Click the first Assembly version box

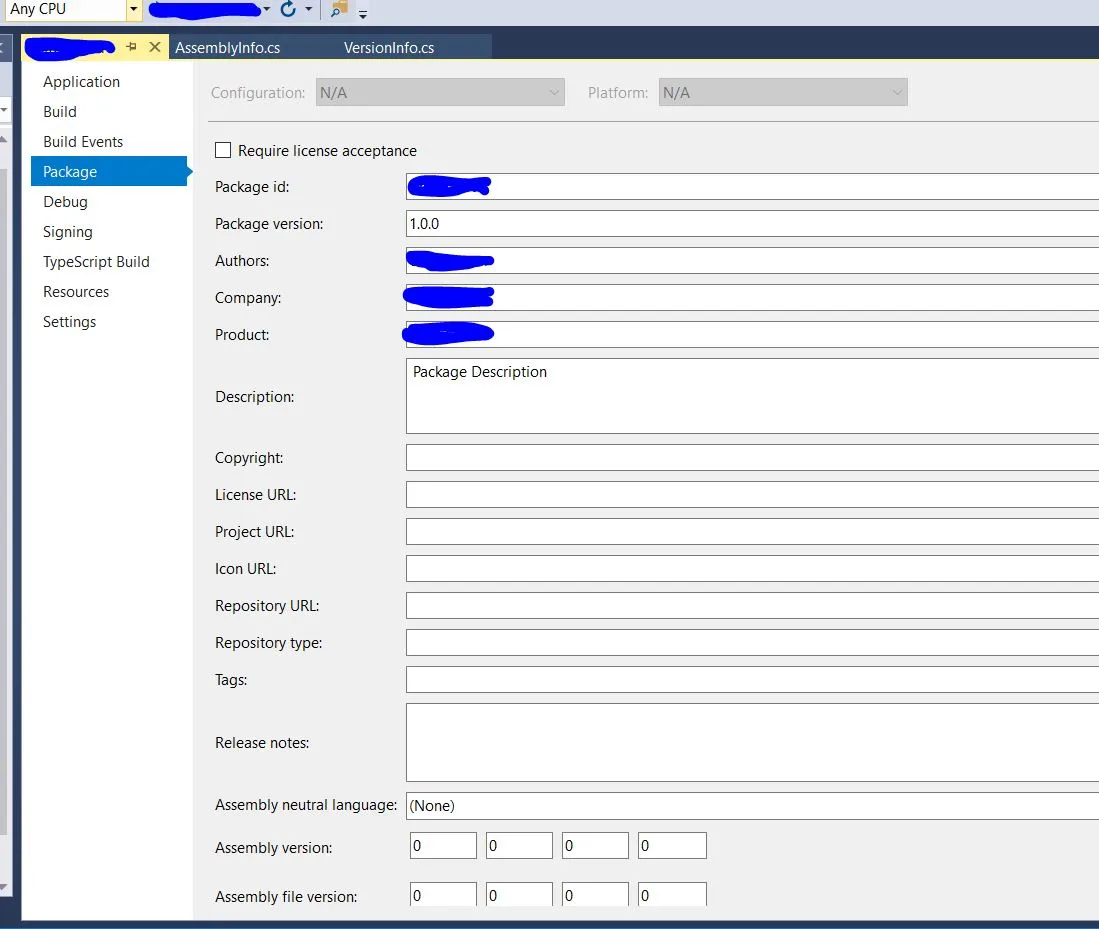tap(443, 846)
